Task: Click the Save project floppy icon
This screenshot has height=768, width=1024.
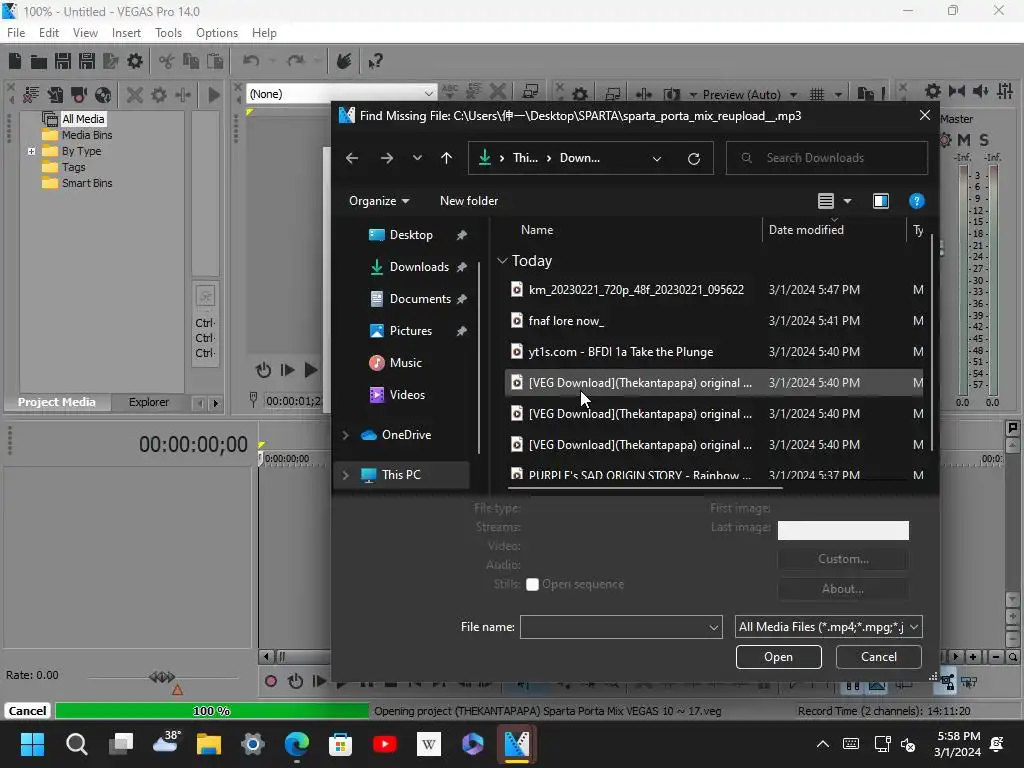Action: click(63, 61)
